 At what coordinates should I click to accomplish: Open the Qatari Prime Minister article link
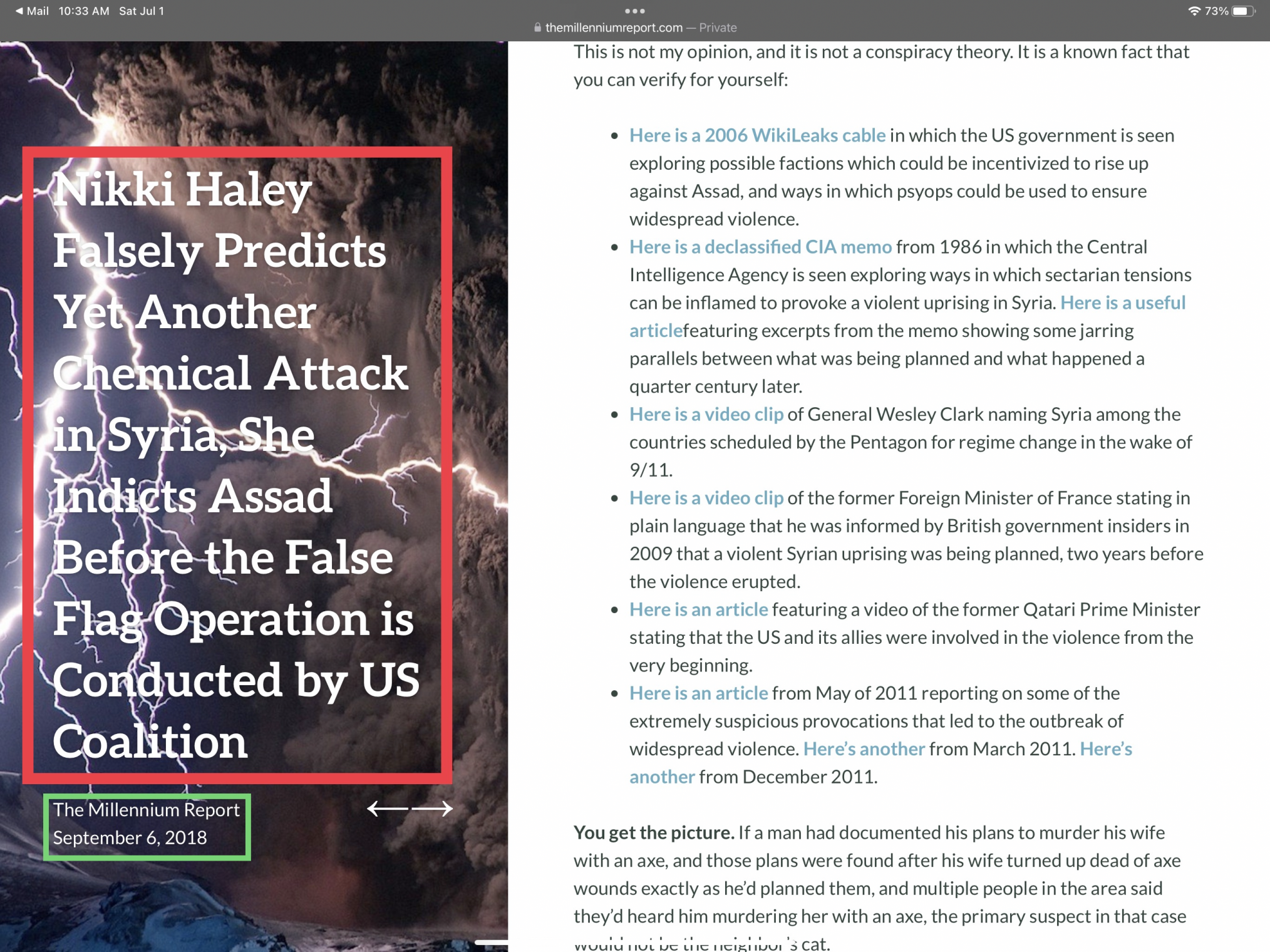tap(698, 609)
